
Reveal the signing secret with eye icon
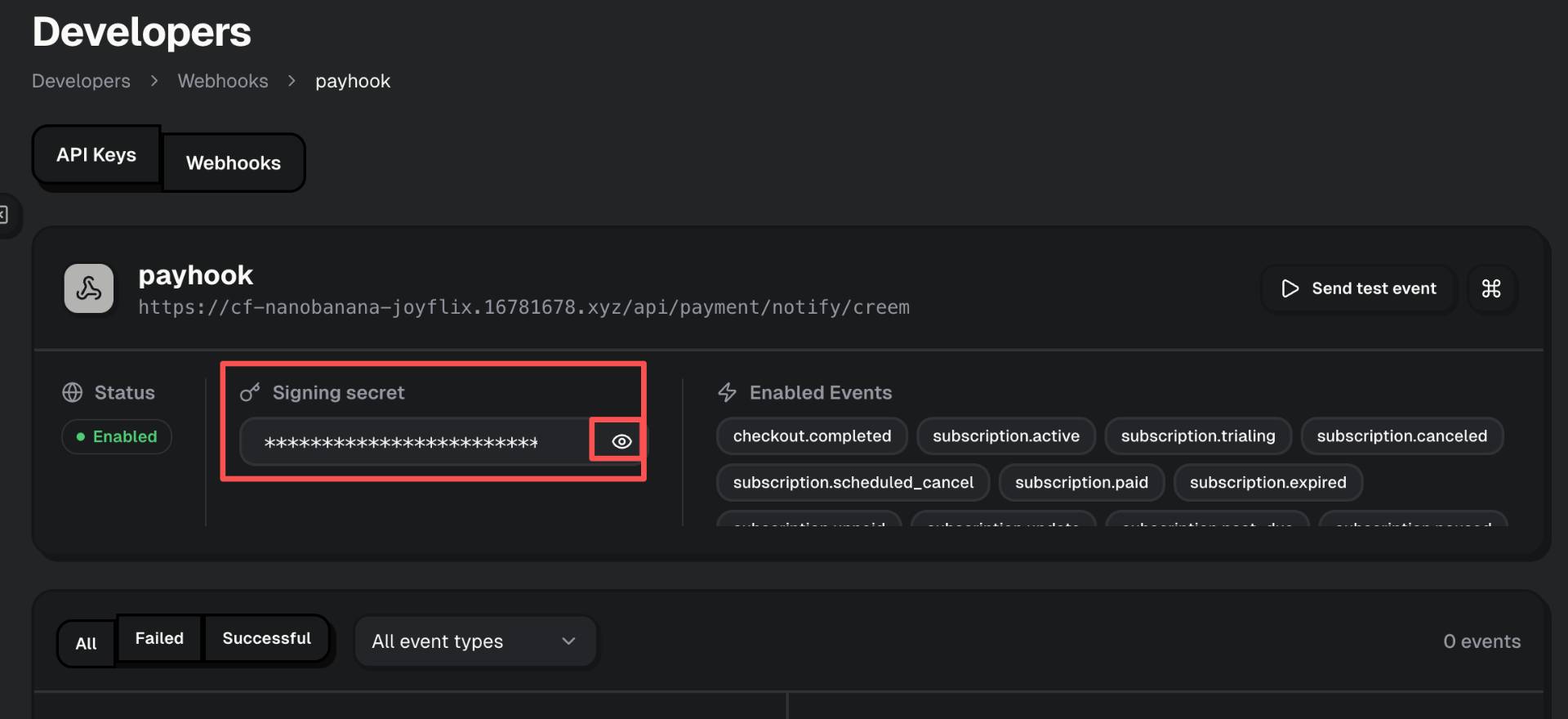[621, 441]
